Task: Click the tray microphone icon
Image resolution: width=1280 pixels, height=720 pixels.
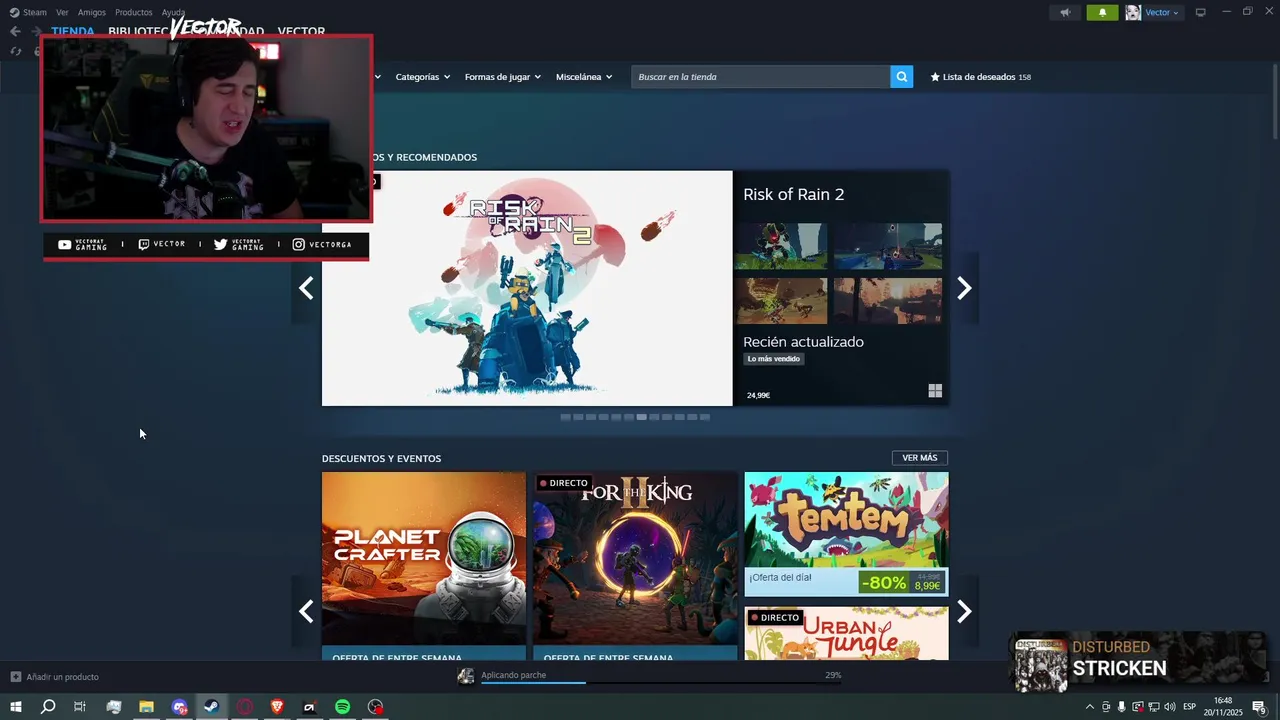Action: point(1121,707)
